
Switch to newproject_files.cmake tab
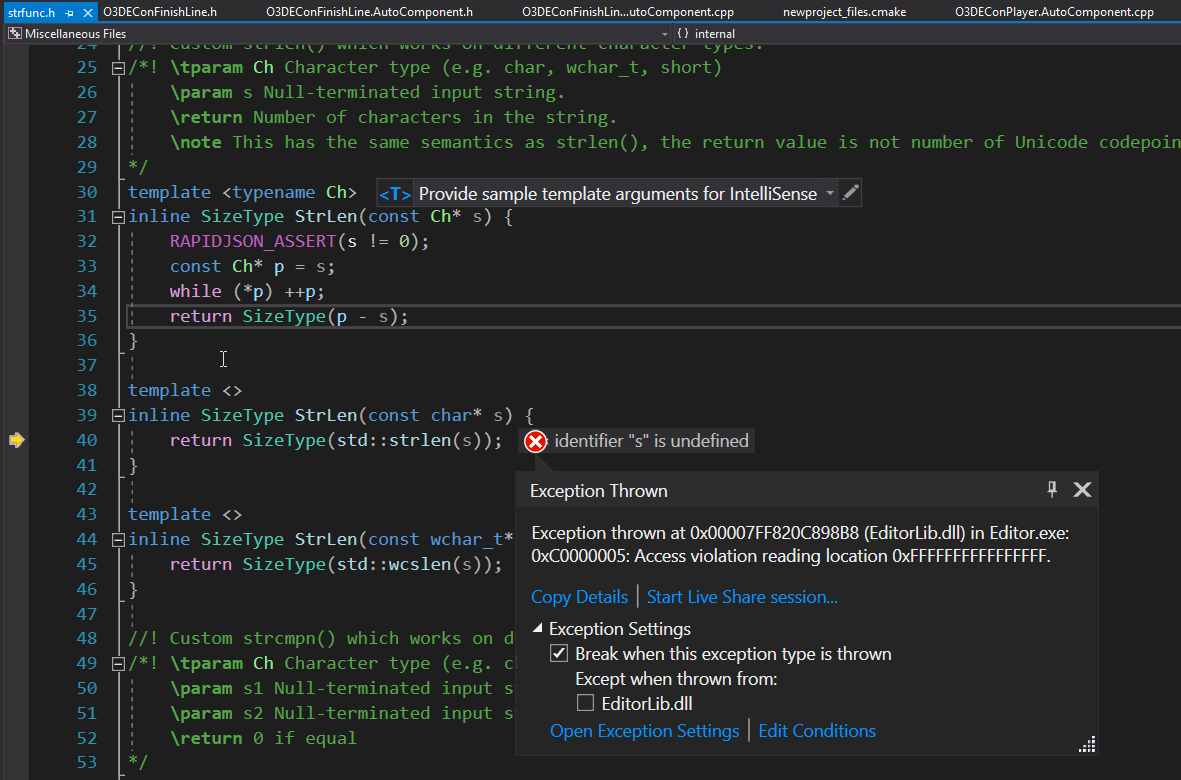click(844, 12)
